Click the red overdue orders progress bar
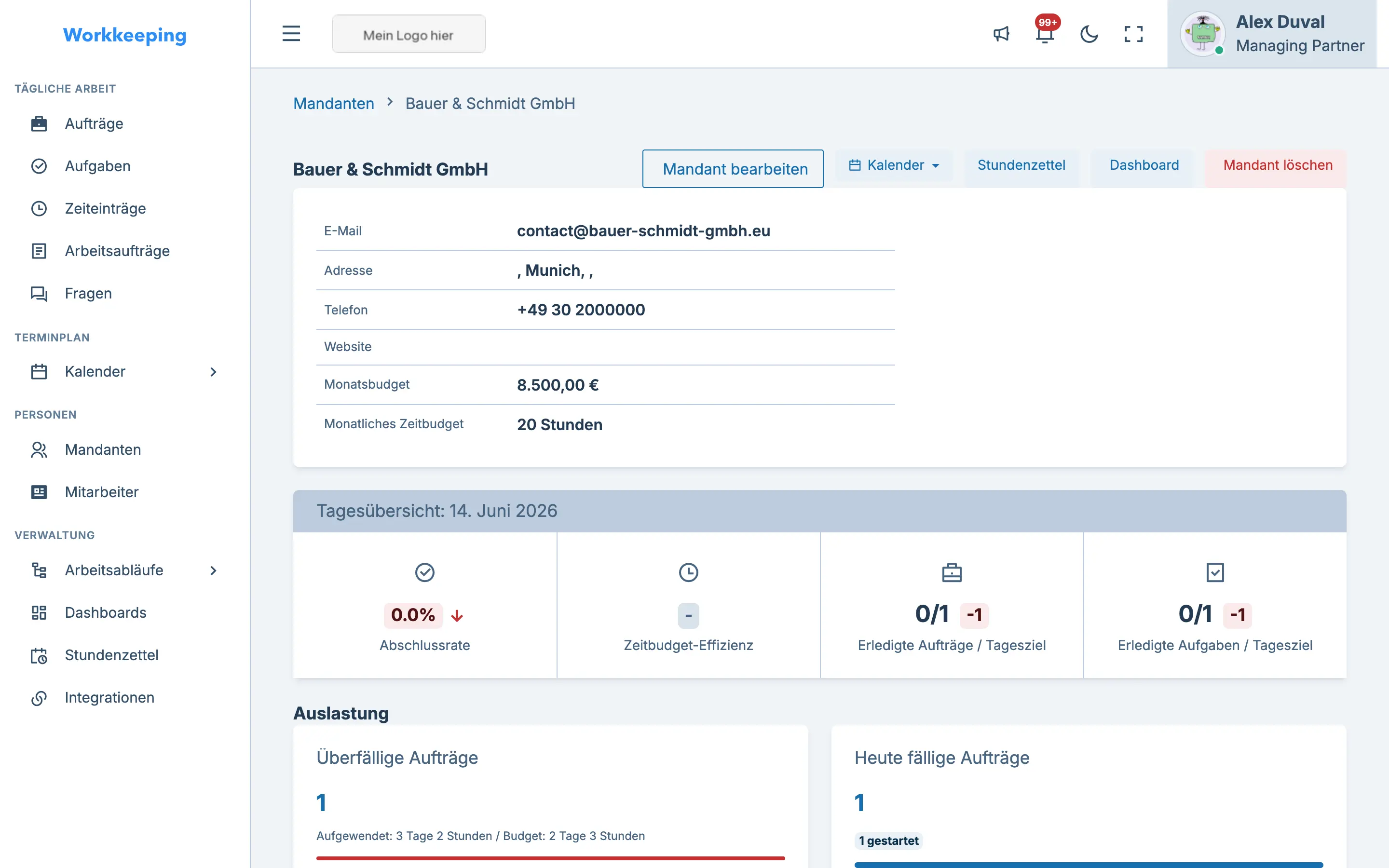 550,858
